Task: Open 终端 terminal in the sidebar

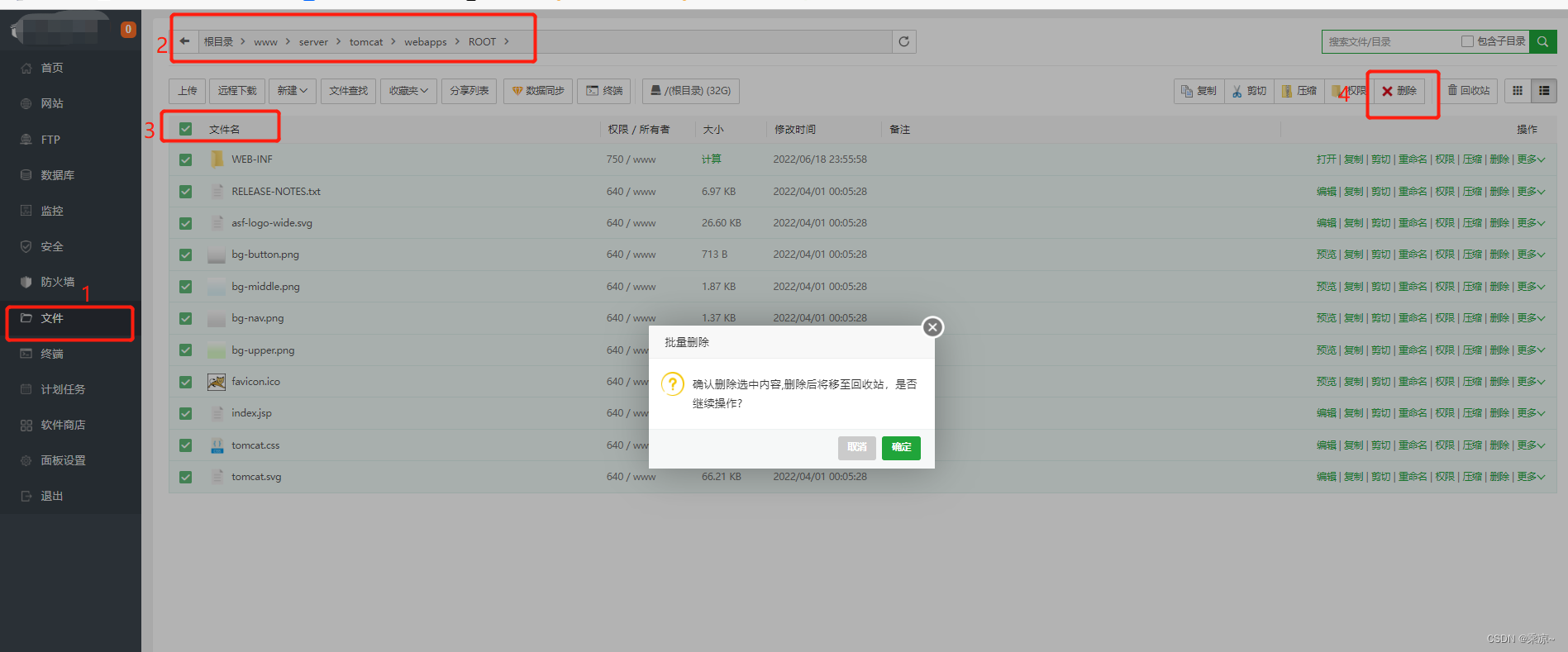Action: tap(52, 354)
